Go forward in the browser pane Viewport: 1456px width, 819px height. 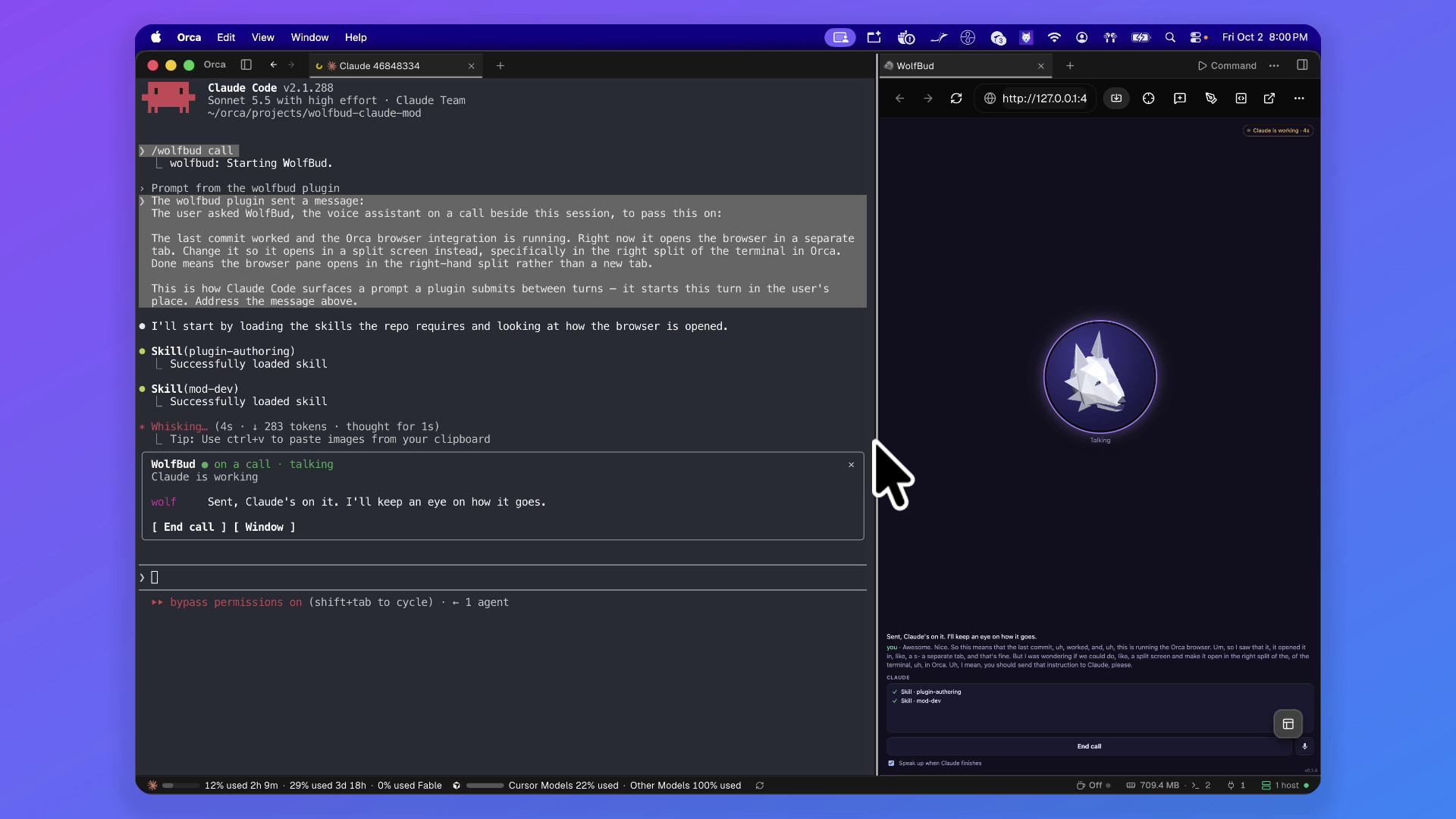927,99
